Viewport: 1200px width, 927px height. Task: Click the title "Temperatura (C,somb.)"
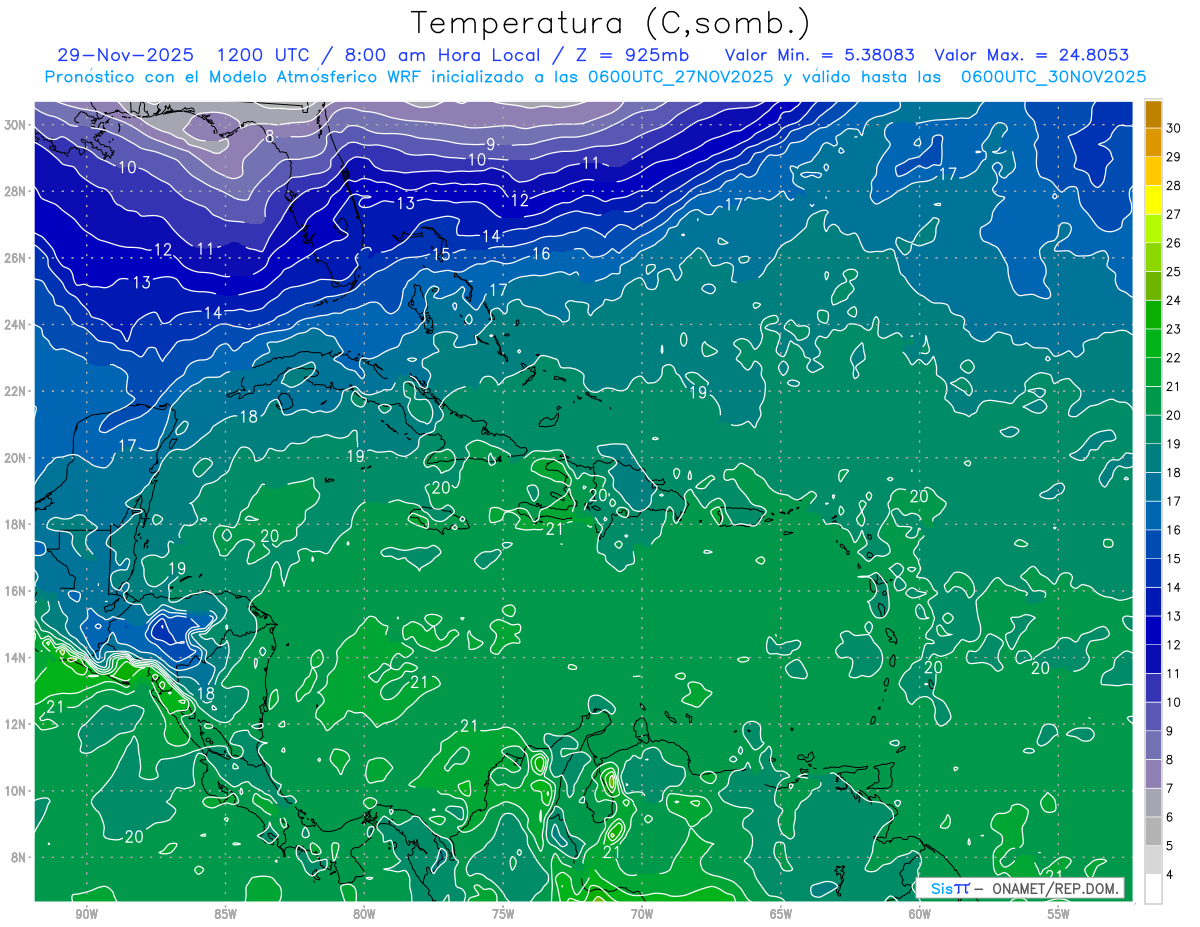[610, 23]
